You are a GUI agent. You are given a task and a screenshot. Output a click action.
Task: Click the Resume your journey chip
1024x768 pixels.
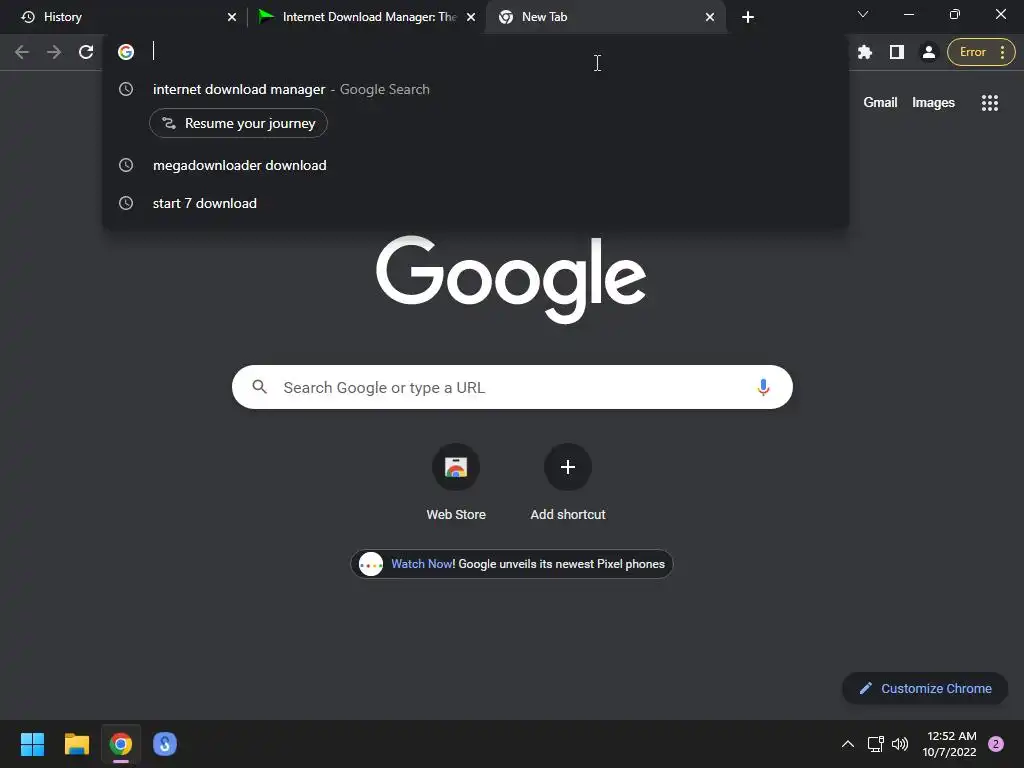point(238,123)
